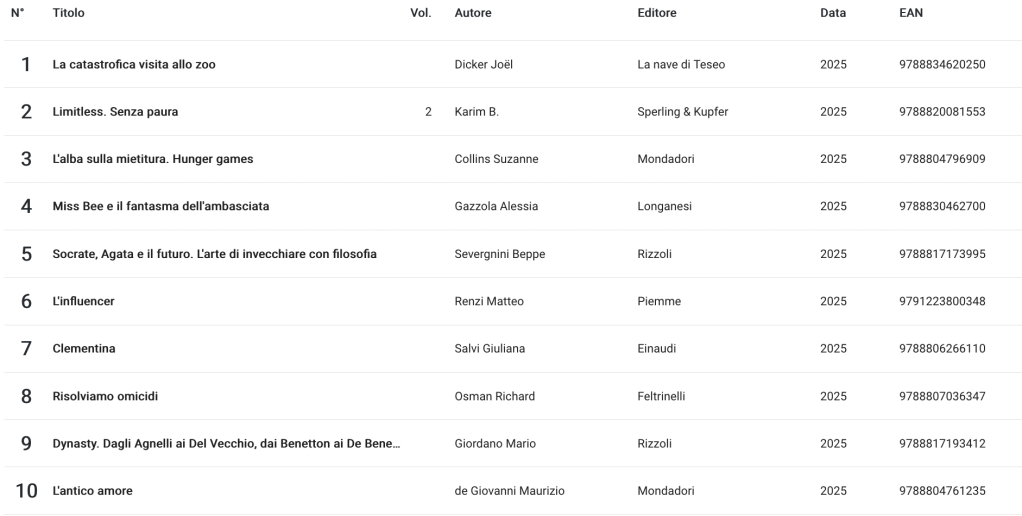Open 'Risolviamo omicidi' book entry
The width and height of the screenshot is (1022, 516).
105,397
